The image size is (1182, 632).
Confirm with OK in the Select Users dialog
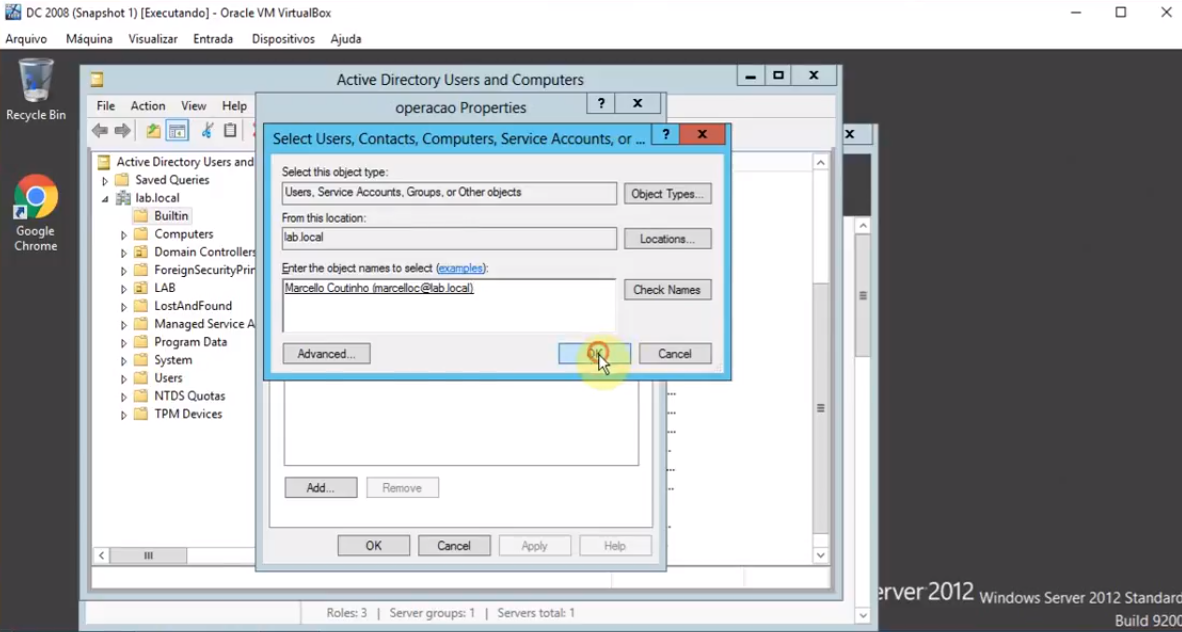coord(595,354)
